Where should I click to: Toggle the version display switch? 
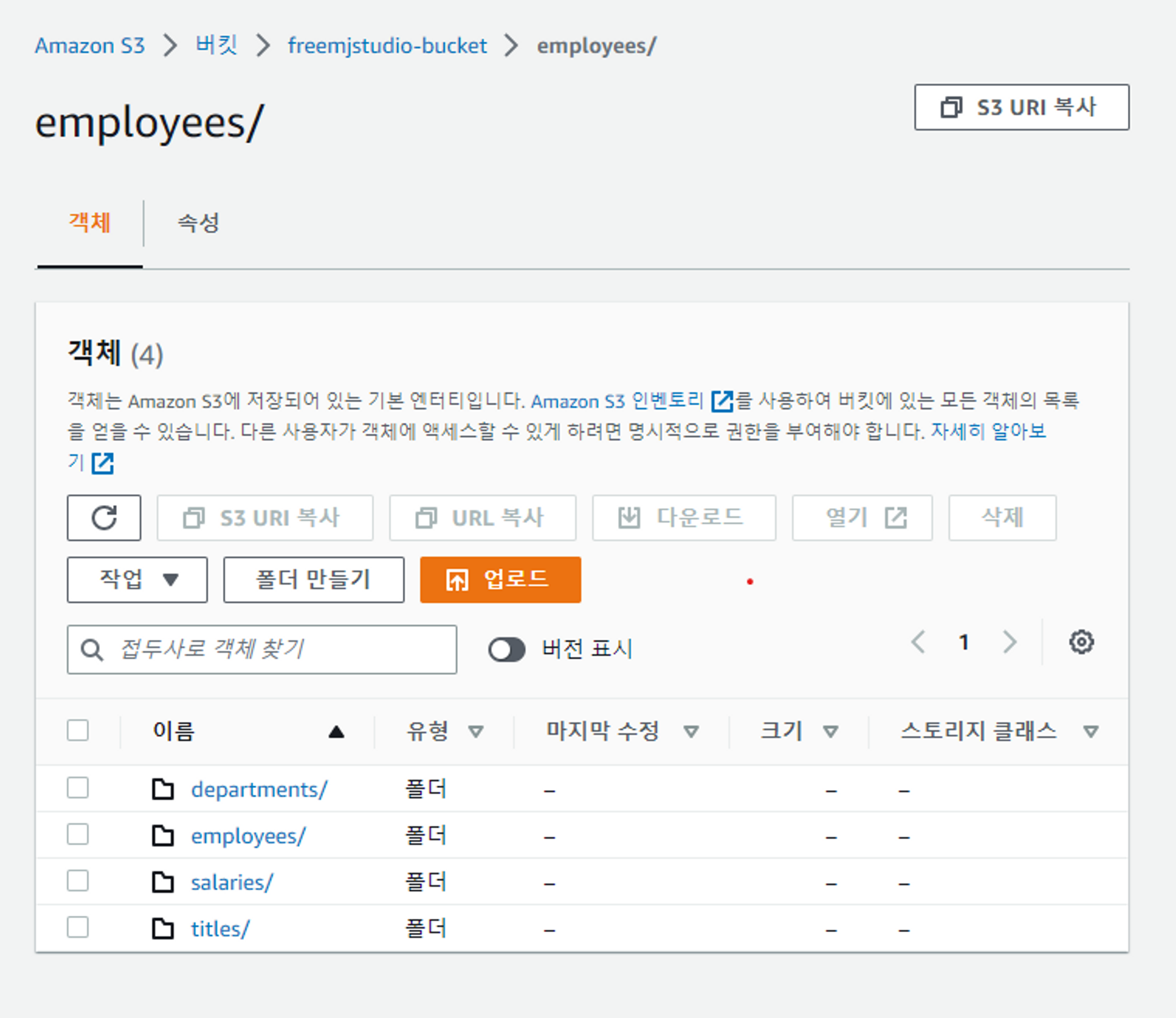coord(506,649)
